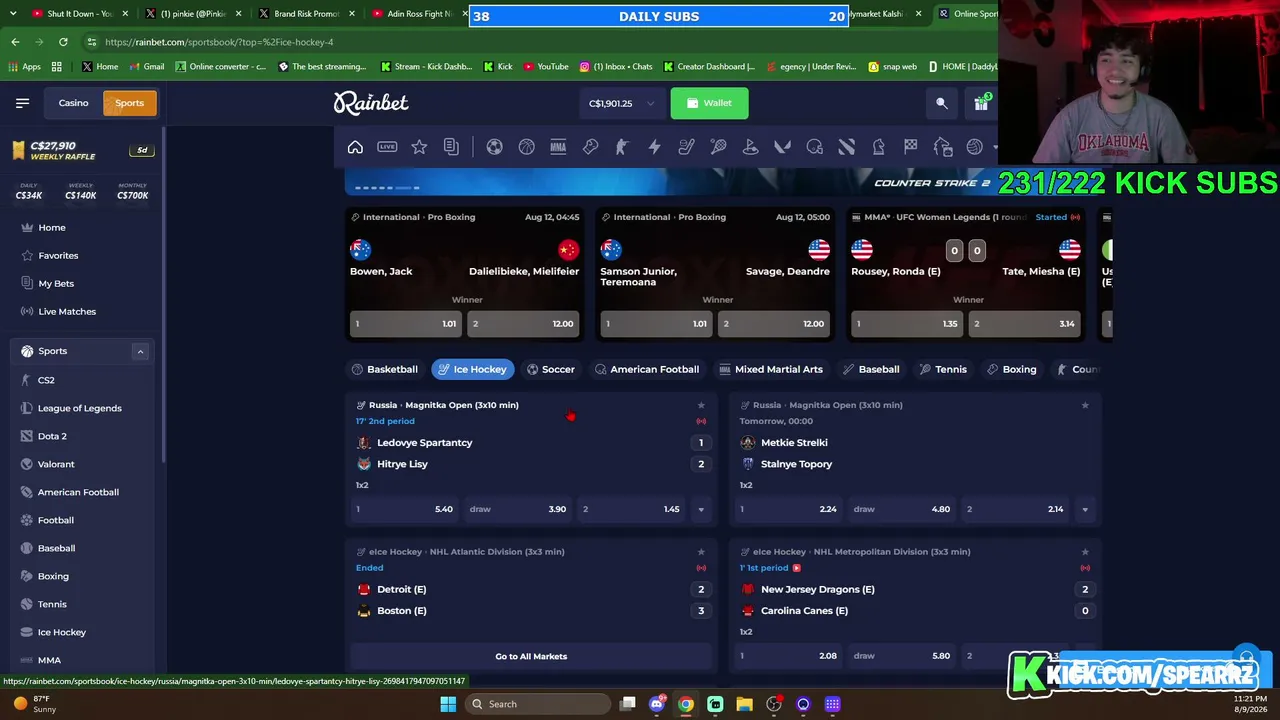Bet on draw at 3.90
The image size is (1280, 720).
[518, 509]
